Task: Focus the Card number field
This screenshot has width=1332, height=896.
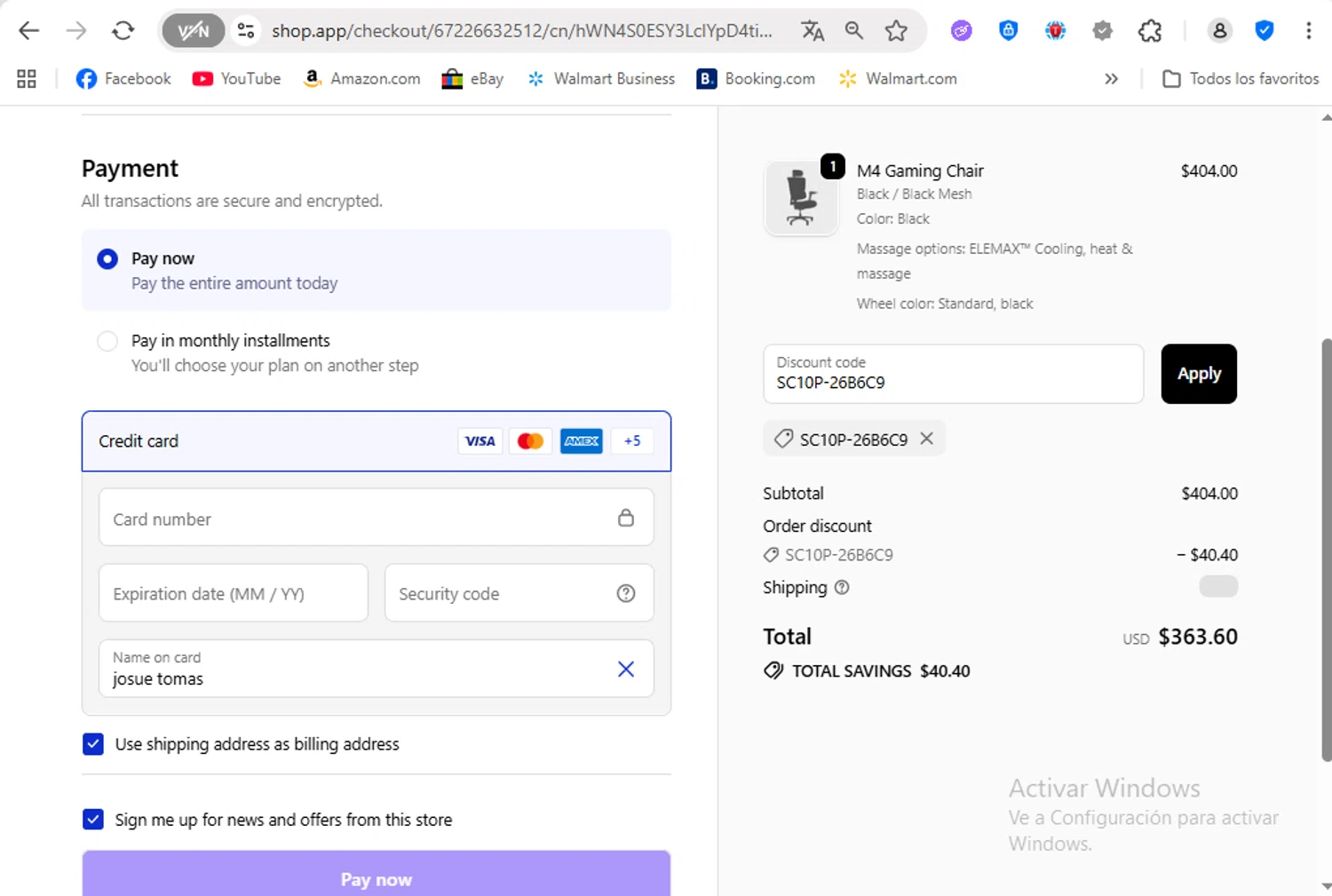Action: pyautogui.click(x=377, y=518)
